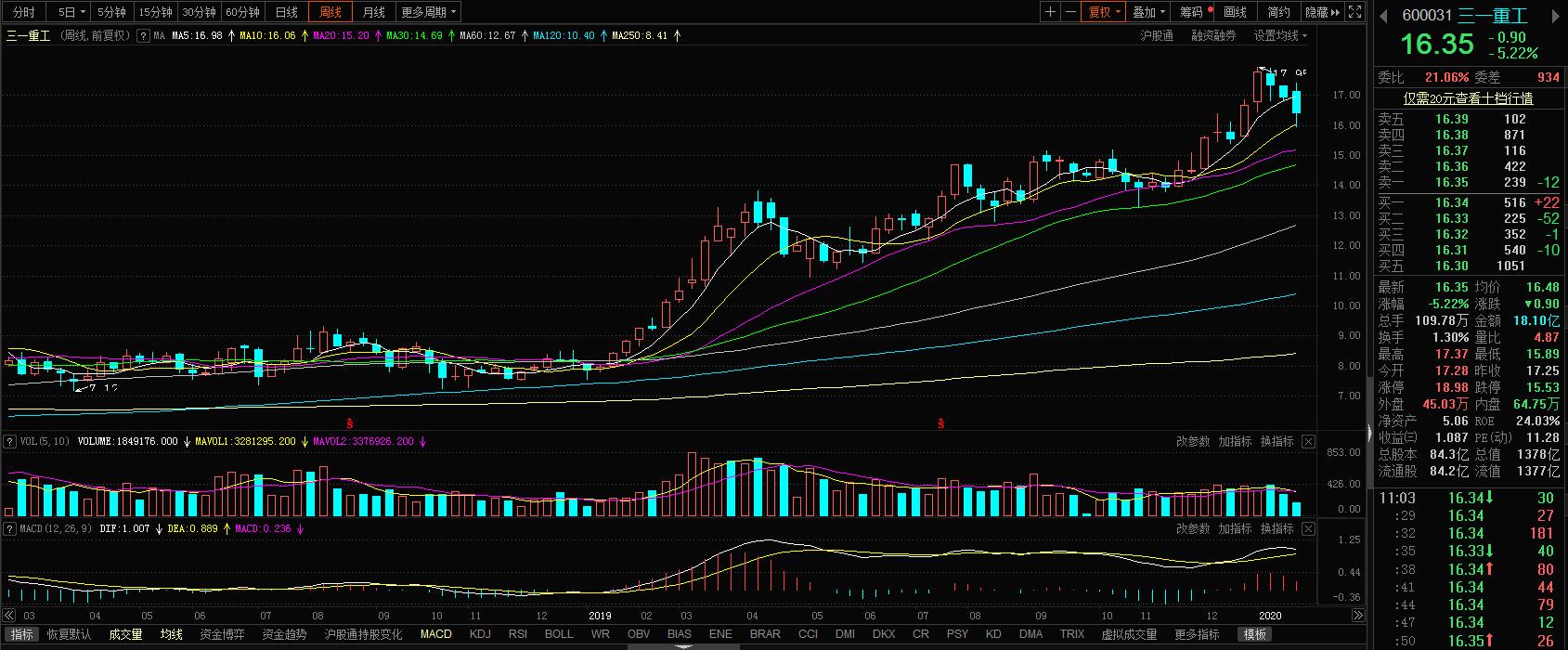Select KDJ indicator
Screen dimensions: 1568x650
[480, 634]
